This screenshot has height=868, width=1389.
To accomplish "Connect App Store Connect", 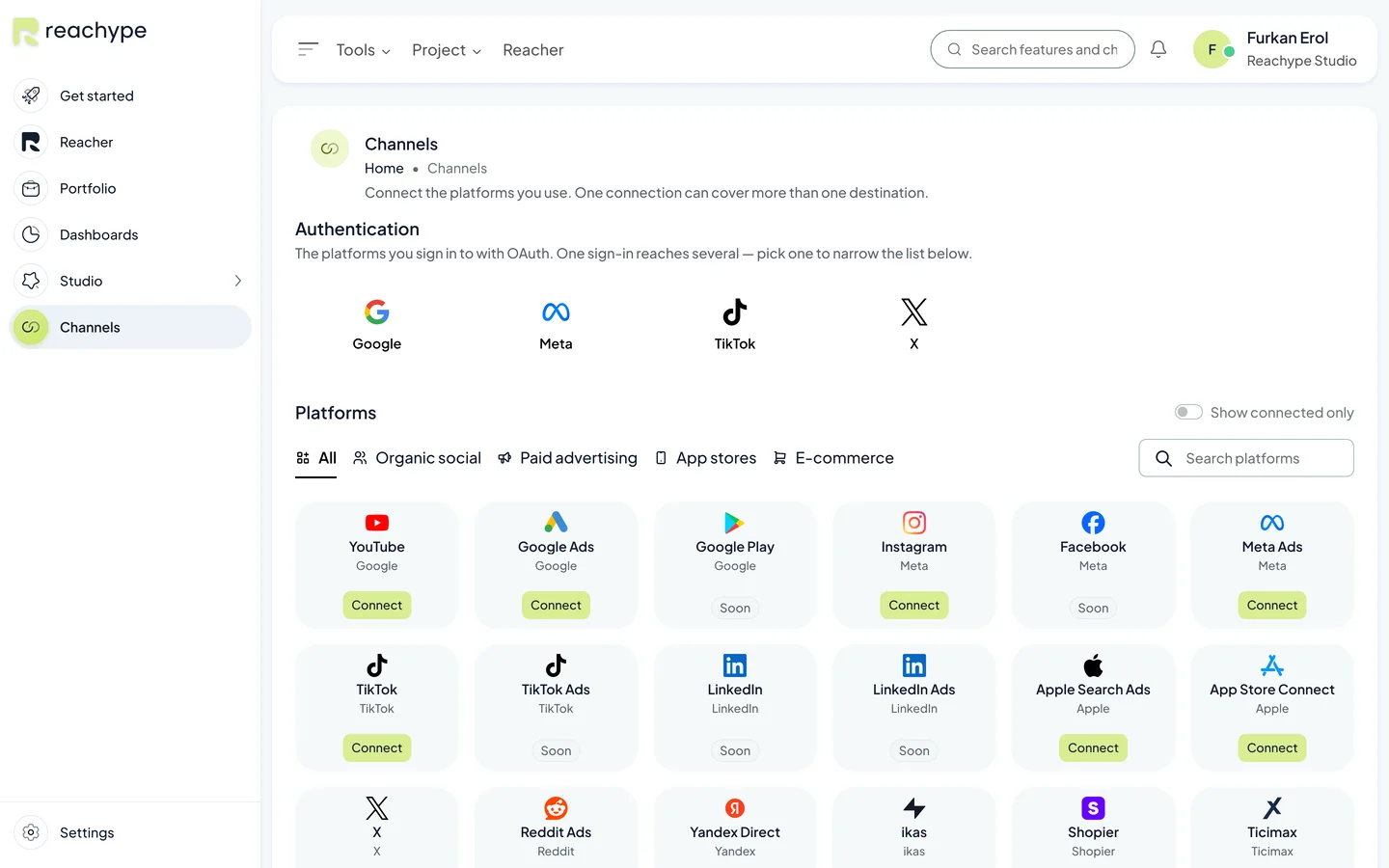I will pyautogui.click(x=1272, y=748).
